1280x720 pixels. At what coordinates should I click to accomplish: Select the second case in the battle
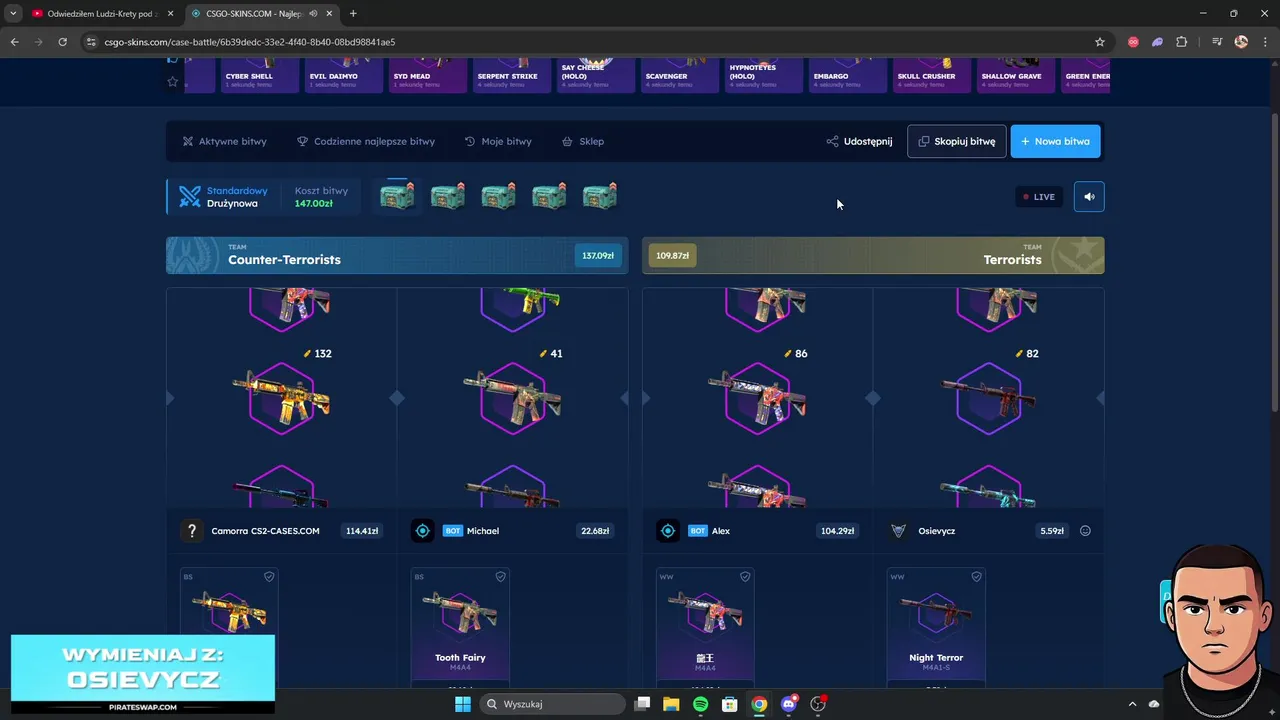click(x=448, y=196)
